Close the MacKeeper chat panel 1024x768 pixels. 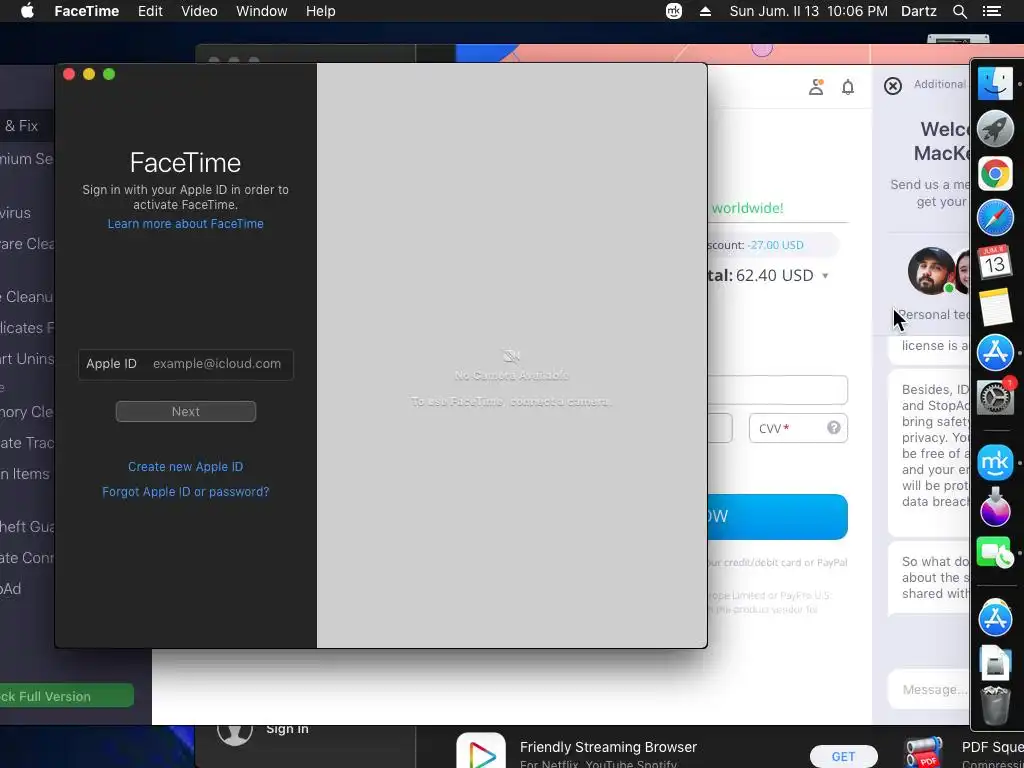click(892, 86)
